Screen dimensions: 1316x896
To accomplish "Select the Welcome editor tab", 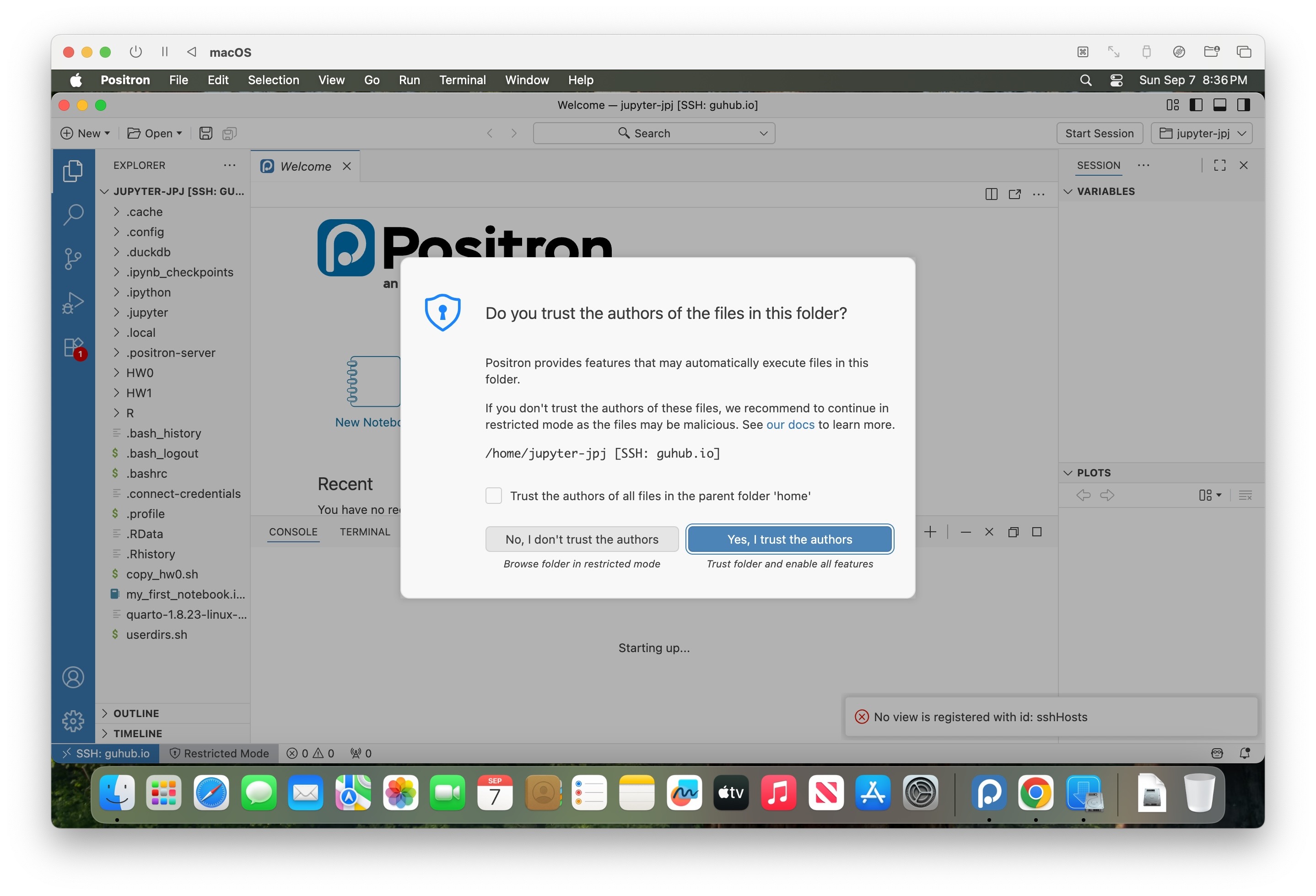I will 305,167.
